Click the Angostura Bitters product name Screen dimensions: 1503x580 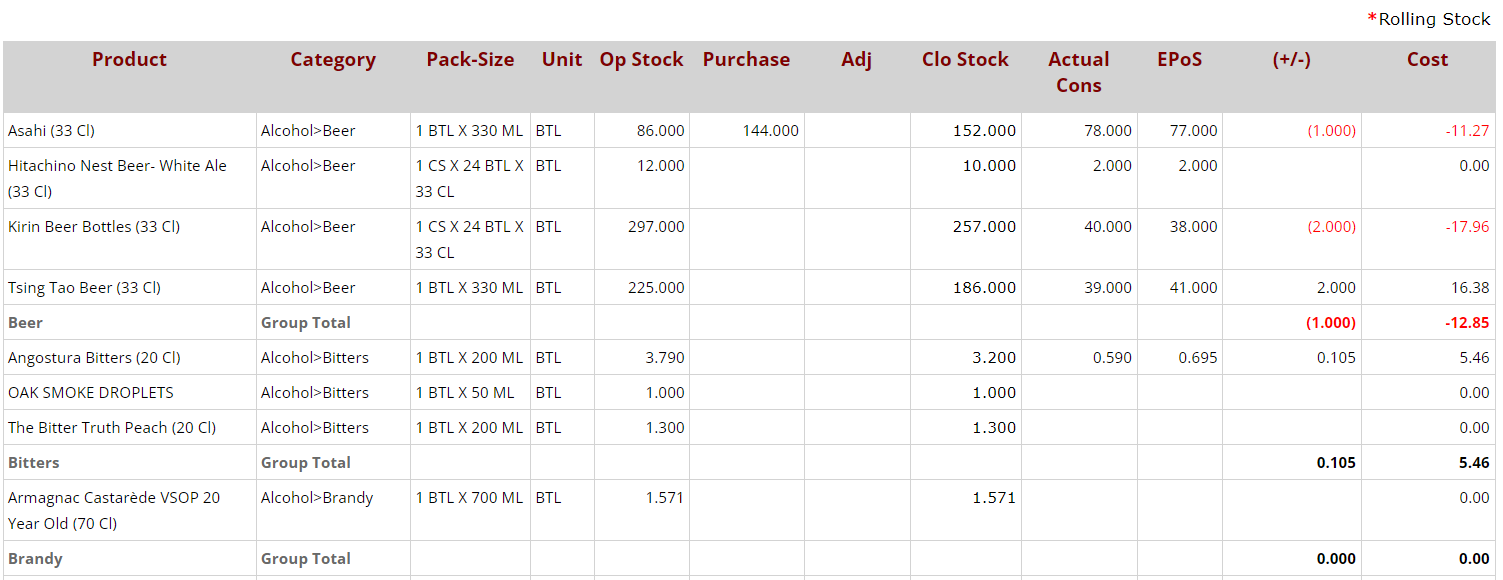click(95, 358)
